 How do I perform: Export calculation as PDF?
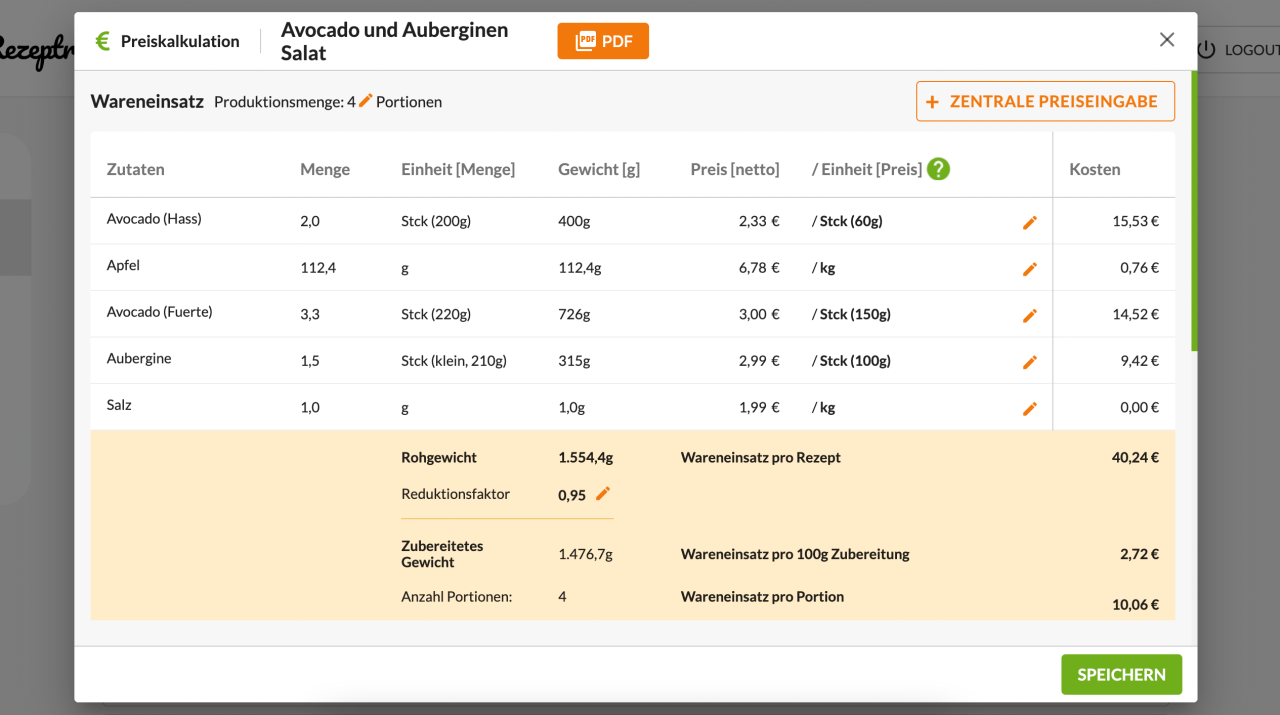coord(603,41)
